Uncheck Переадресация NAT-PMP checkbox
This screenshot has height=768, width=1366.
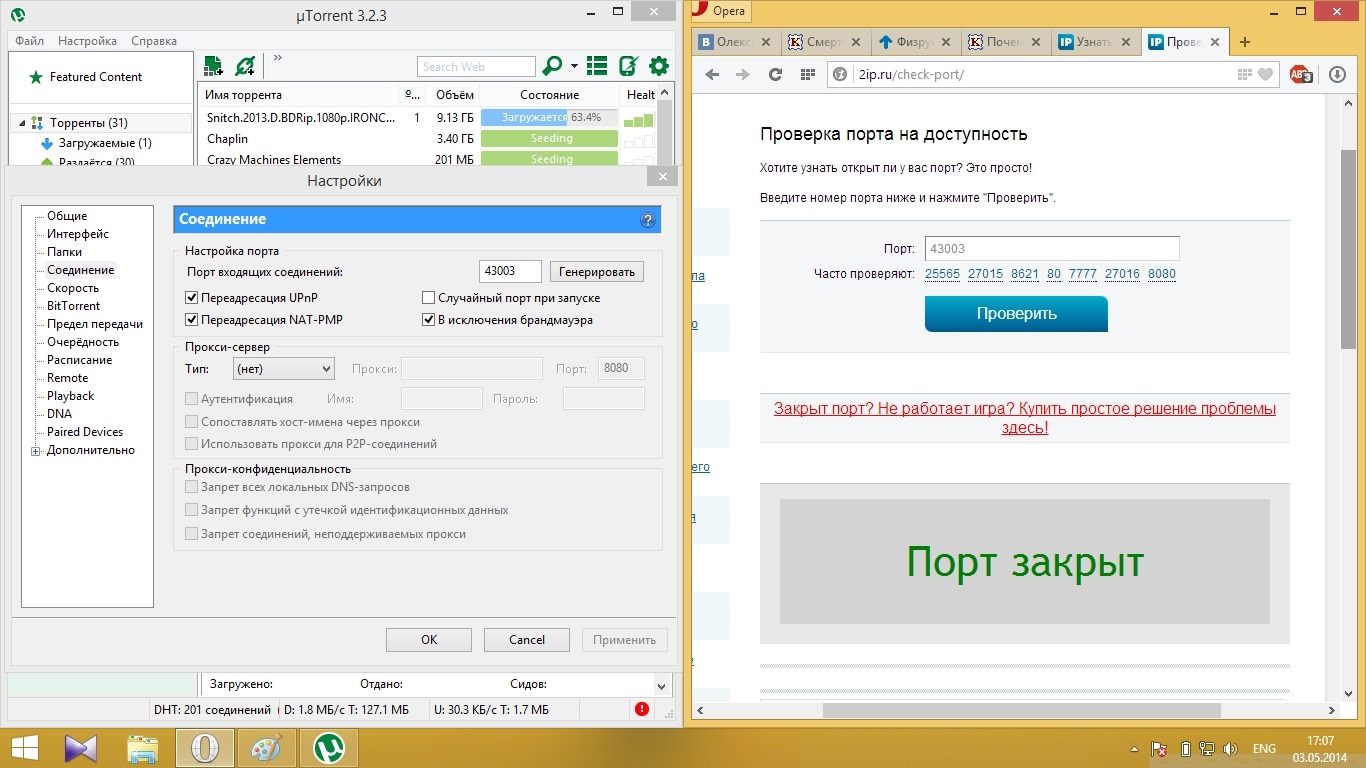tap(192, 320)
